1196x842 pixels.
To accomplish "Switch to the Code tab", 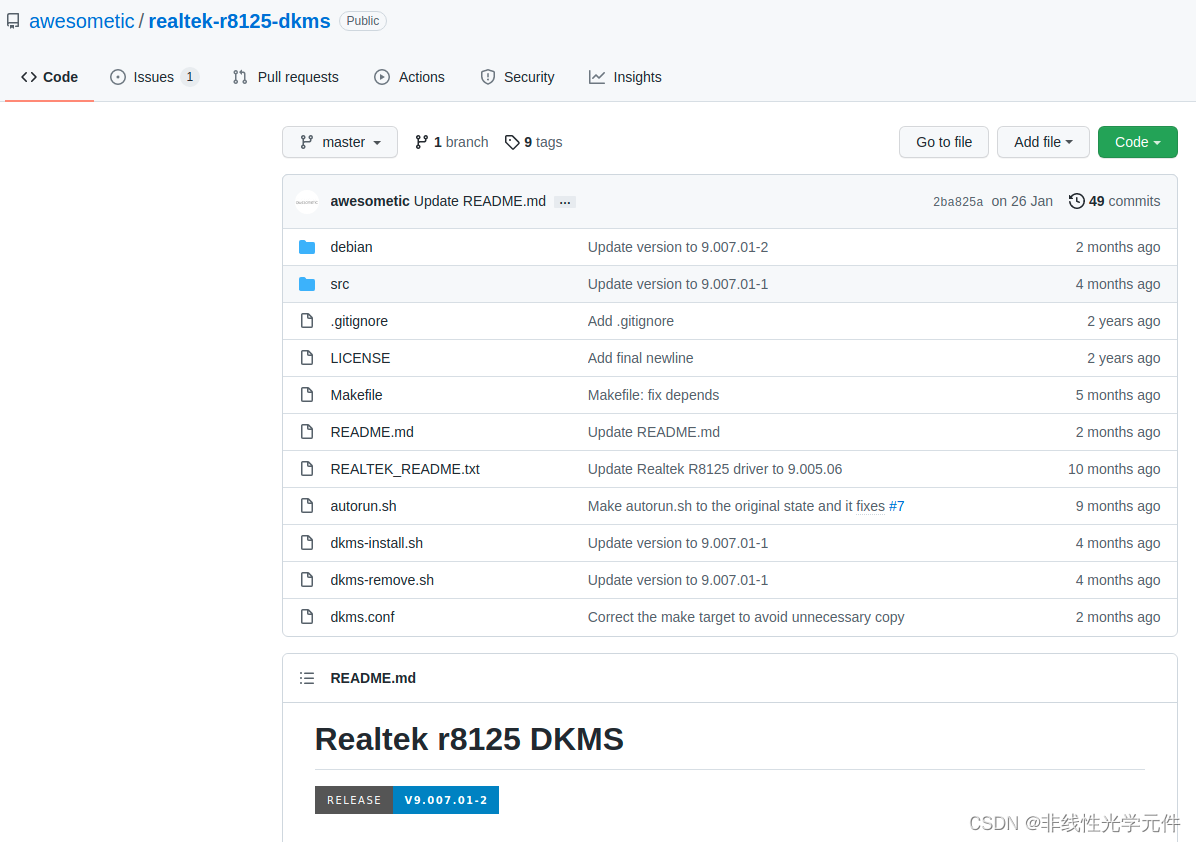I will pyautogui.click(x=50, y=77).
